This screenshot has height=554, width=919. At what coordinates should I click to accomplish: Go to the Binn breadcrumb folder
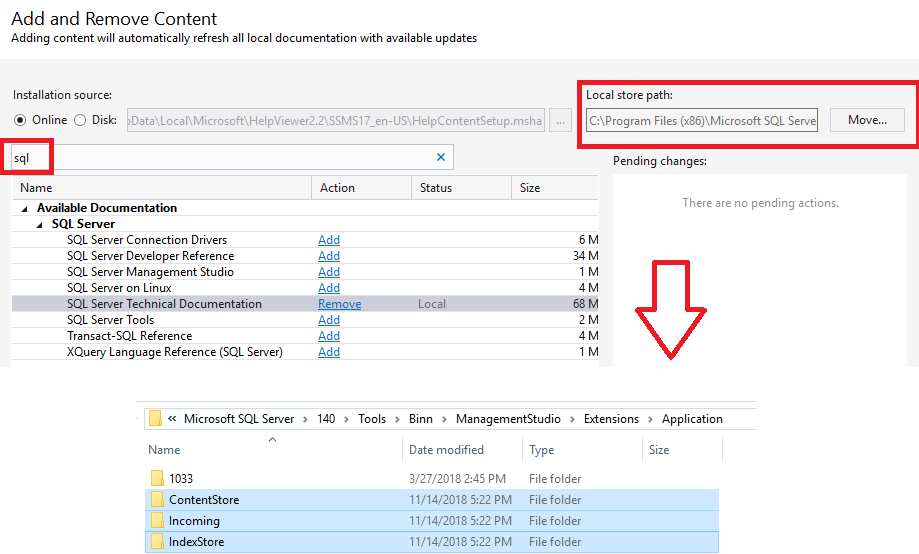421,419
